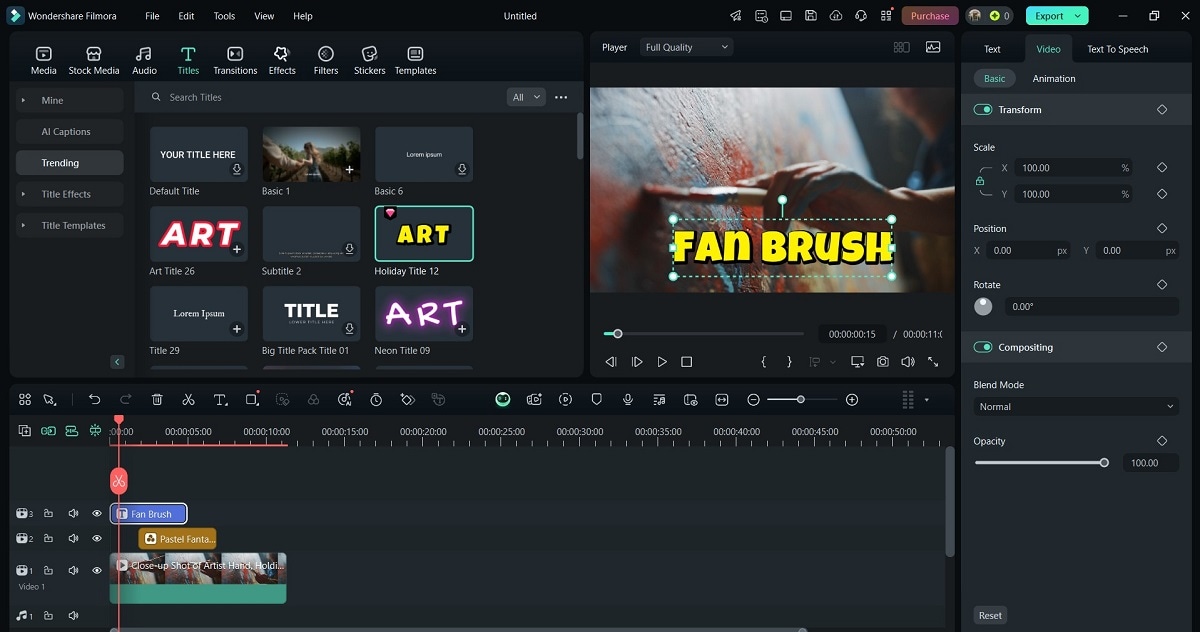Open the File menu
The width and height of the screenshot is (1200, 632).
pos(152,16)
